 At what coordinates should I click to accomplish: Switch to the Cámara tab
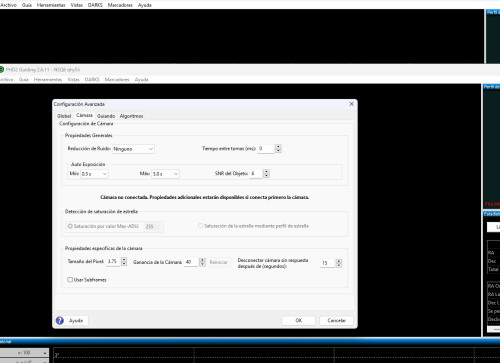coord(84,115)
